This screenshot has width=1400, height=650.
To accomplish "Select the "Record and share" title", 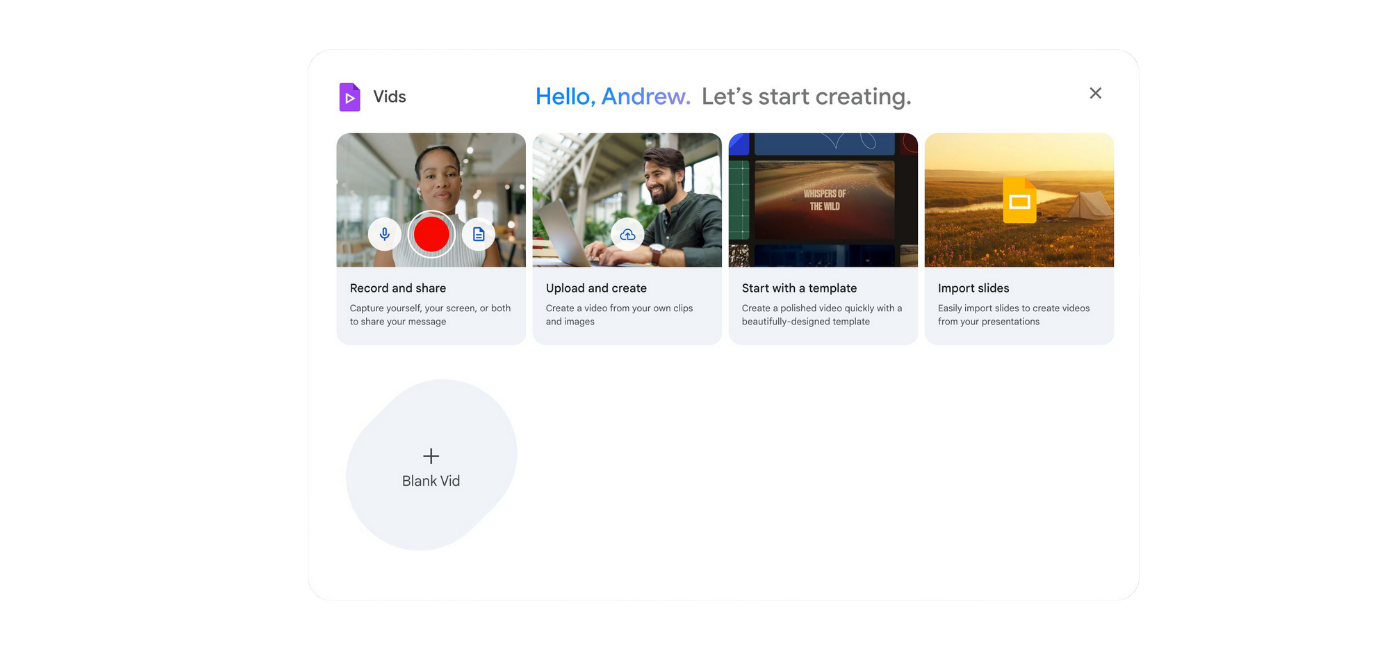I will (x=398, y=288).
